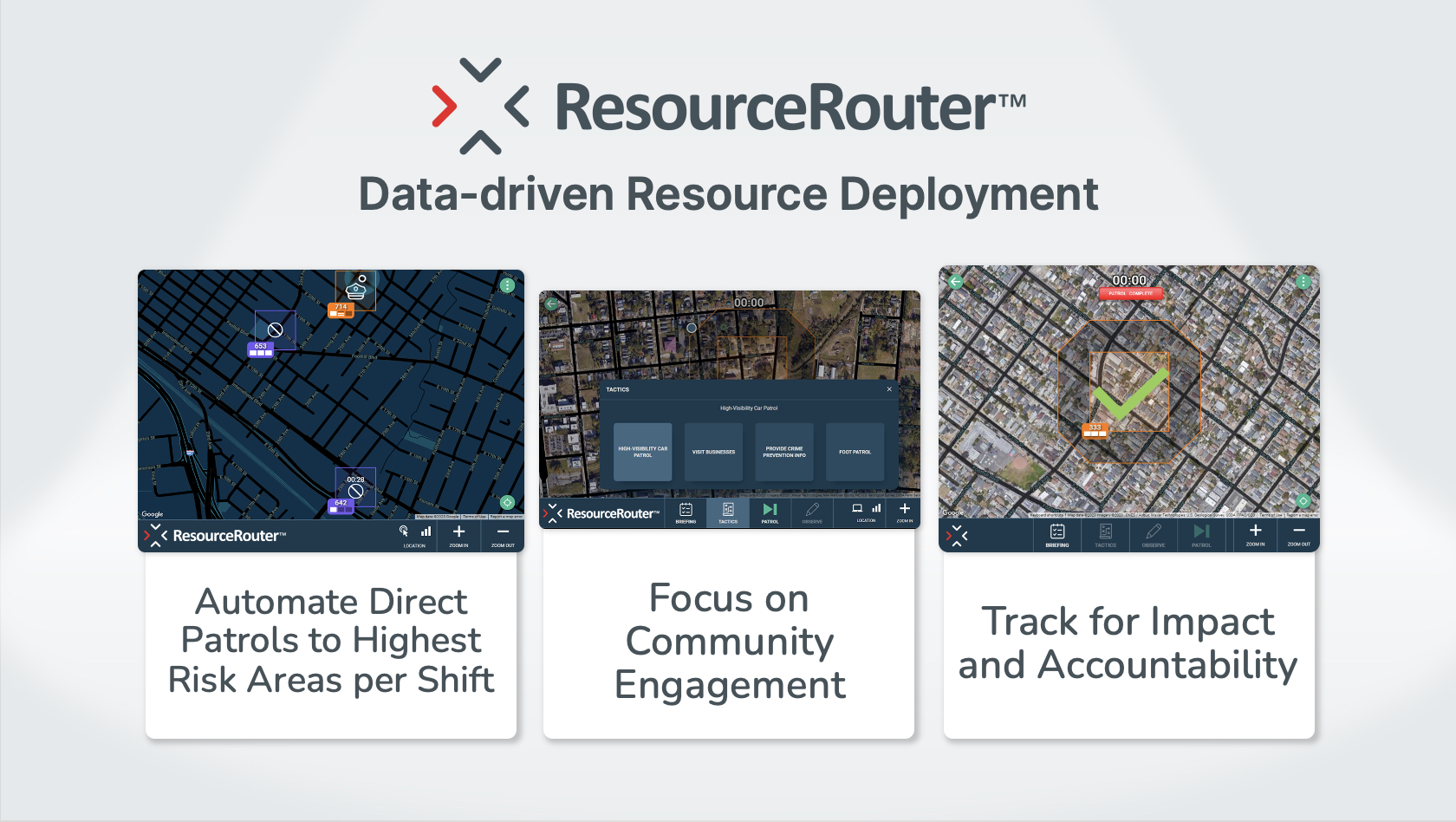This screenshot has width=1456, height=822.
Task: Switch to the Tactics tab in the middle screen
Action: click(728, 512)
